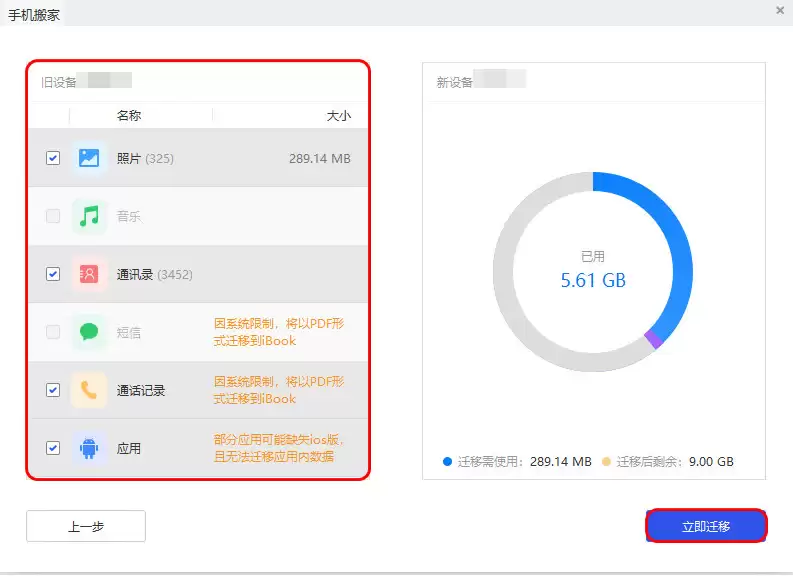Click the 新设备 panel title
This screenshot has height=576, width=793.
tap(455, 82)
